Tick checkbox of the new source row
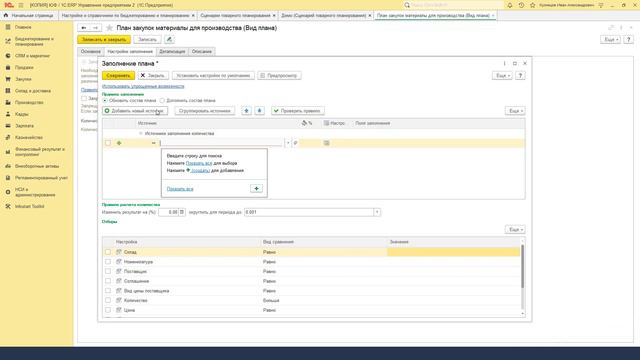 tap(108, 143)
